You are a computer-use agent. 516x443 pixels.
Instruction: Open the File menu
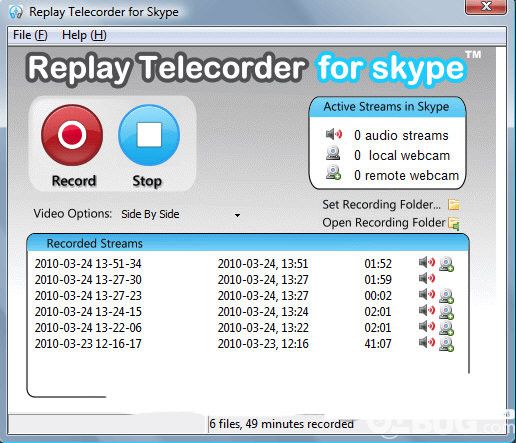pyautogui.click(x=30, y=35)
